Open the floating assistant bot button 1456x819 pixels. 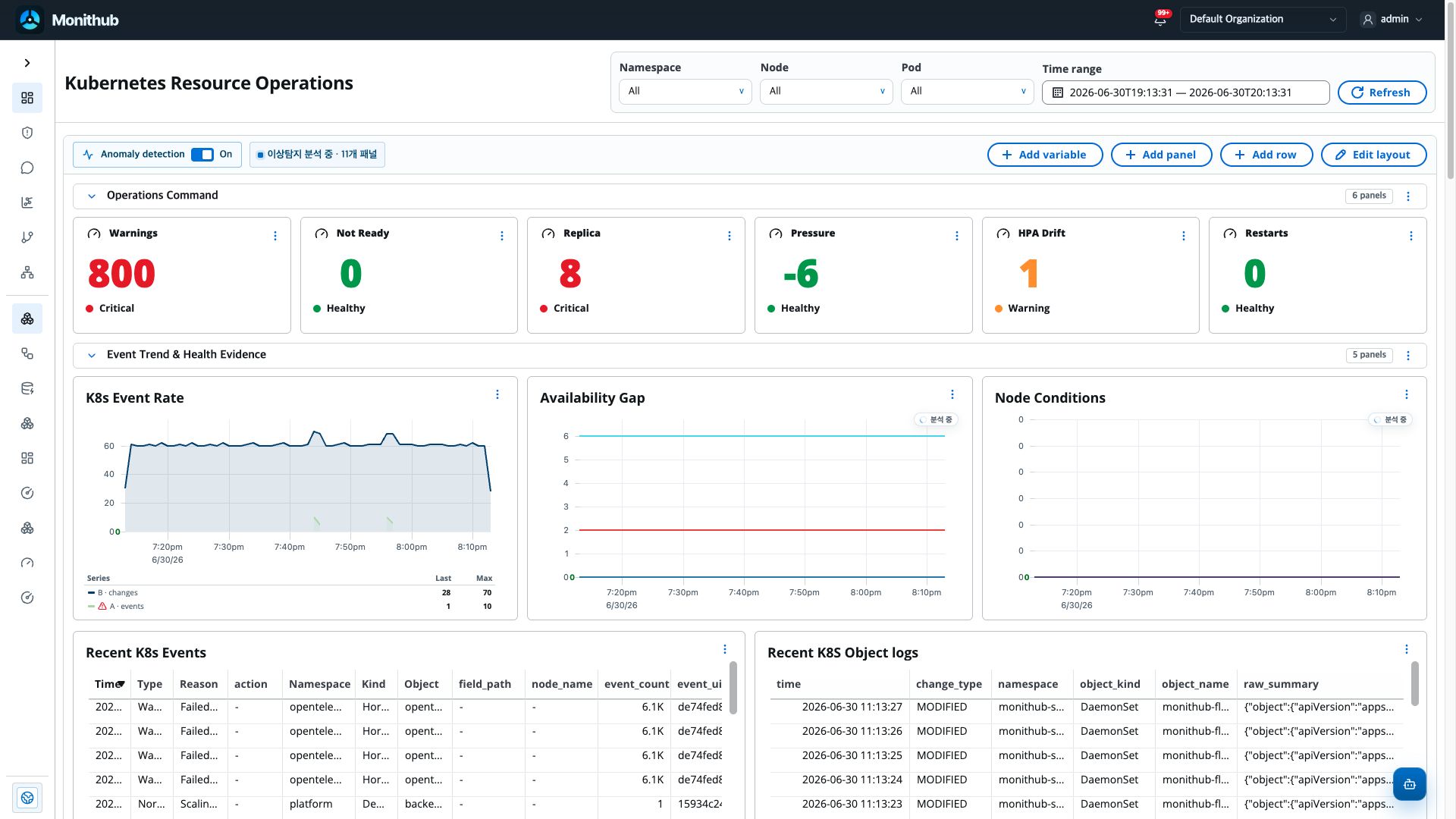click(x=1410, y=784)
